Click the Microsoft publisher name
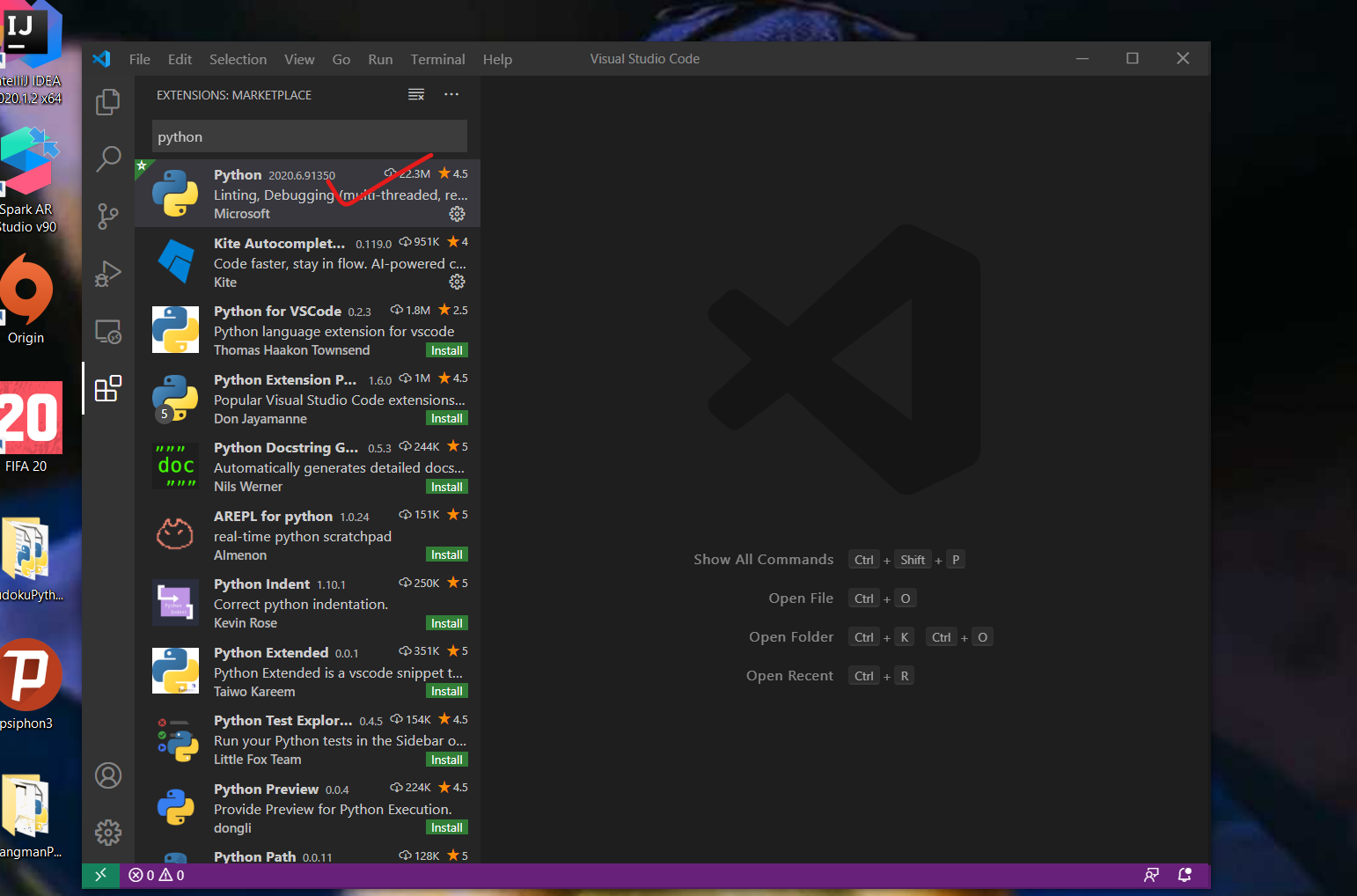The height and width of the screenshot is (896, 1357). click(242, 214)
